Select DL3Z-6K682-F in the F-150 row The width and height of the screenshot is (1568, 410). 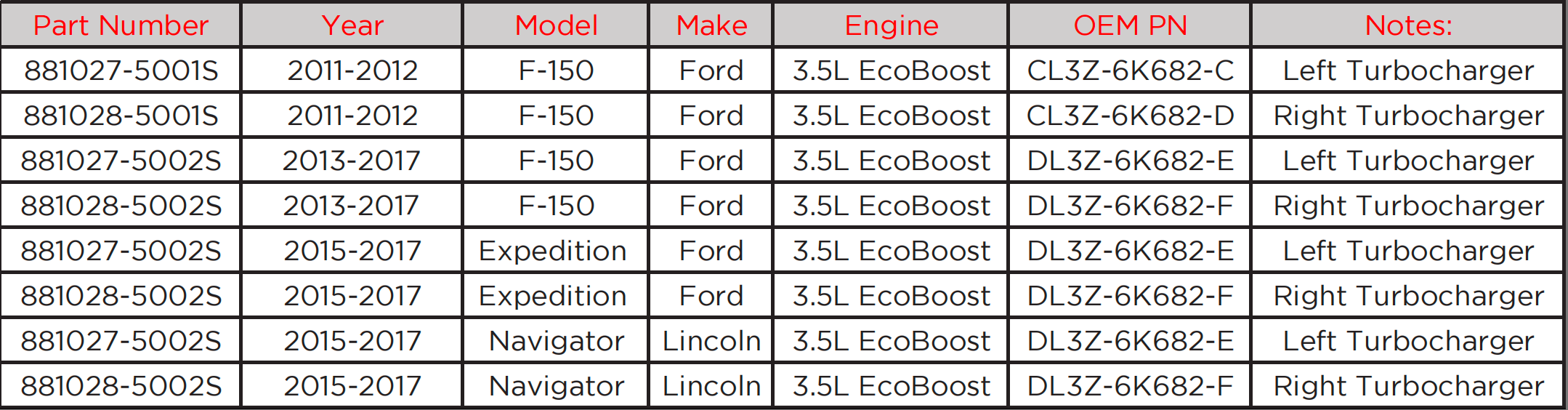(x=1130, y=206)
